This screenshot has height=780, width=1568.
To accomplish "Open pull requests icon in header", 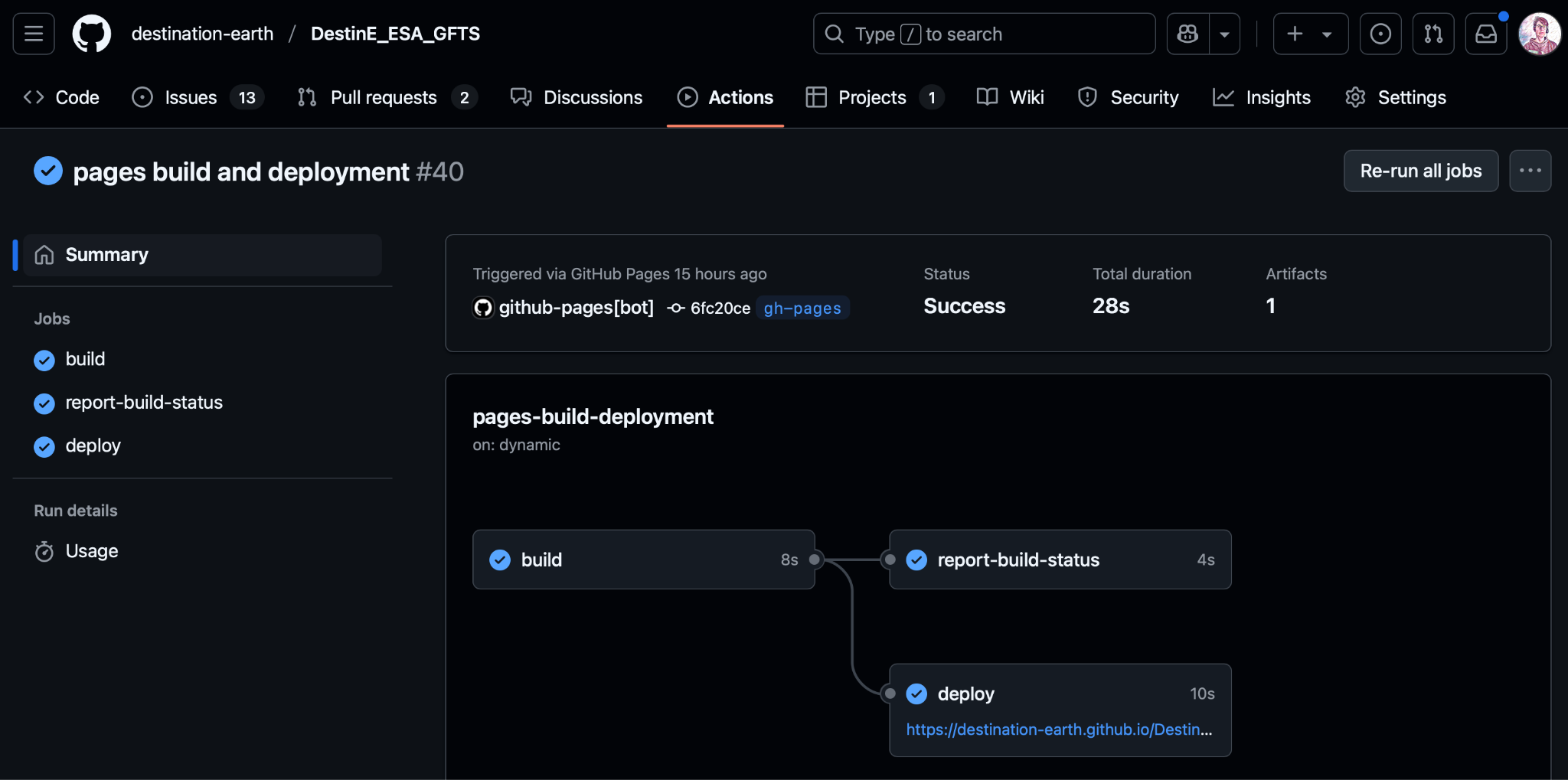I will coord(1432,34).
